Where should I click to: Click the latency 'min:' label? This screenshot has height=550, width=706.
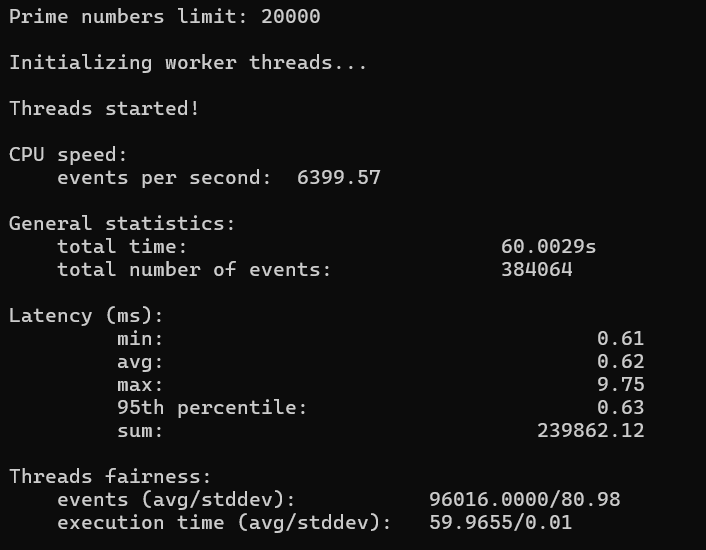click(x=140, y=339)
